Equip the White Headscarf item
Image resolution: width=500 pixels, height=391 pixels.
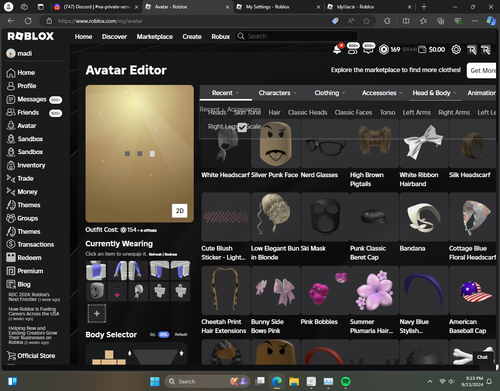(226, 143)
